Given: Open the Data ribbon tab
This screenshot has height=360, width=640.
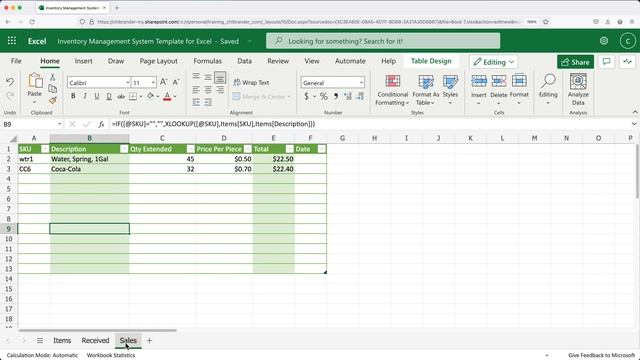Looking at the screenshot, I should [x=244, y=61].
